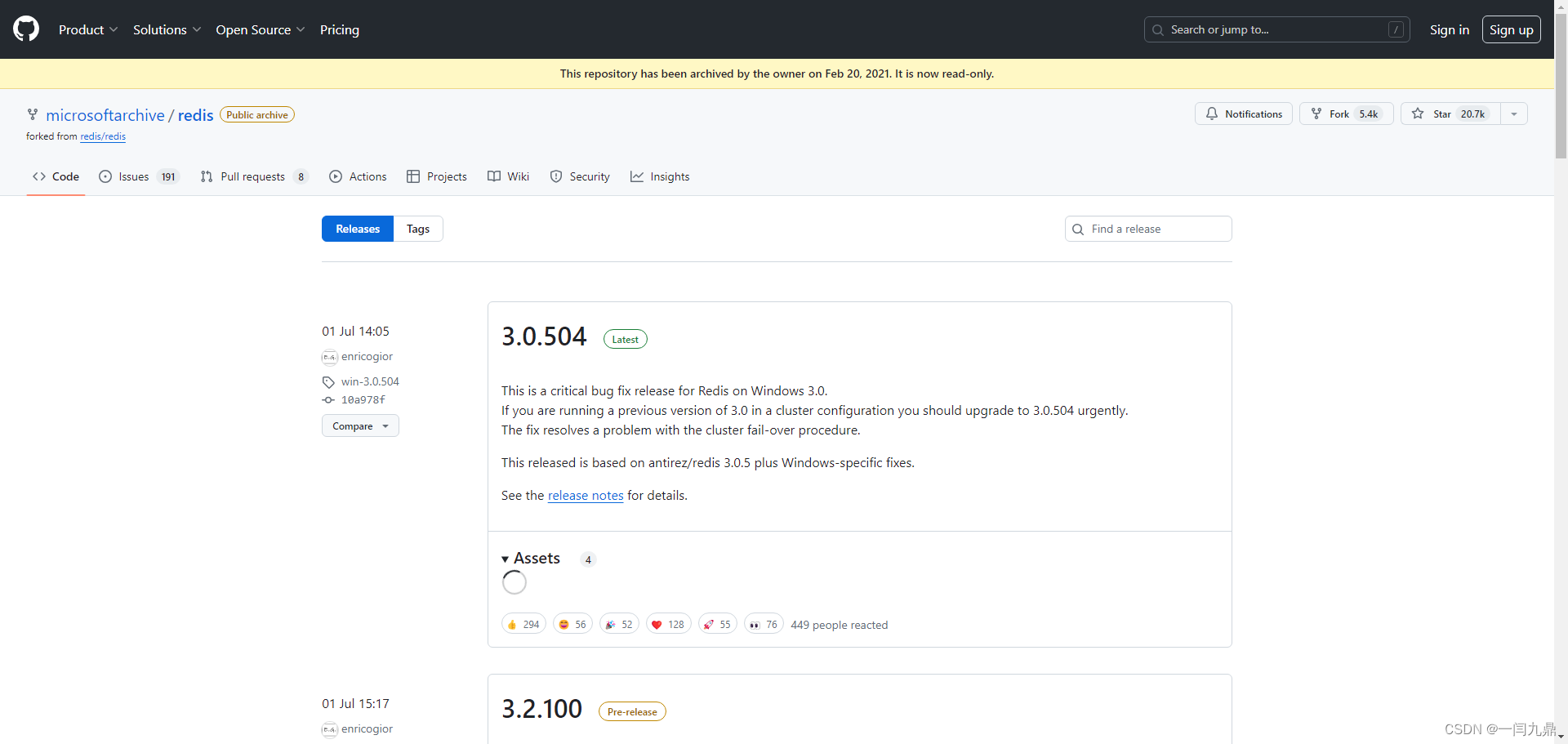The width and height of the screenshot is (1568, 744).
Task: Open the win-3.0.504 tag link
Action: click(370, 381)
